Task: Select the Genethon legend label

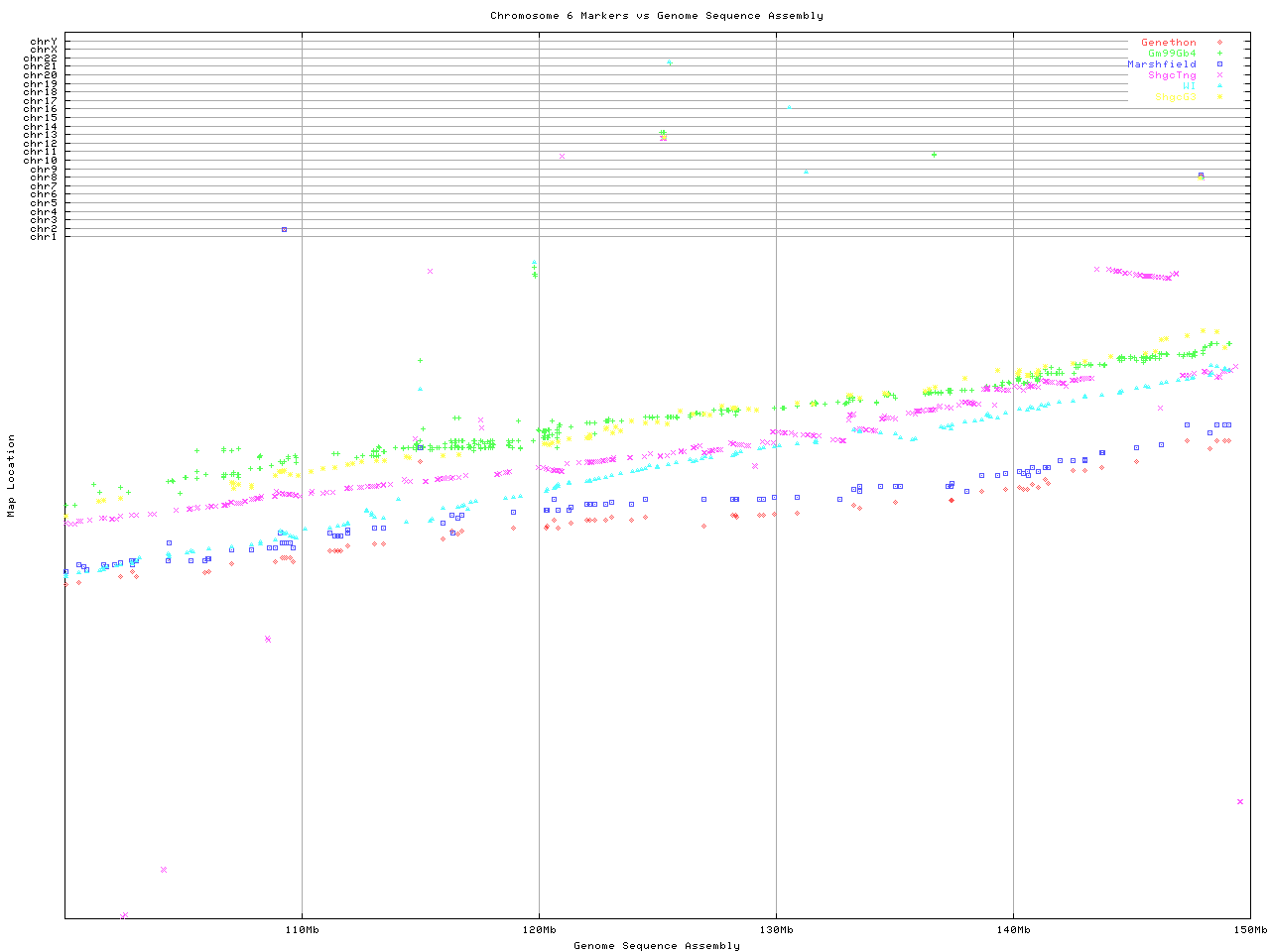Action: coord(1168,43)
